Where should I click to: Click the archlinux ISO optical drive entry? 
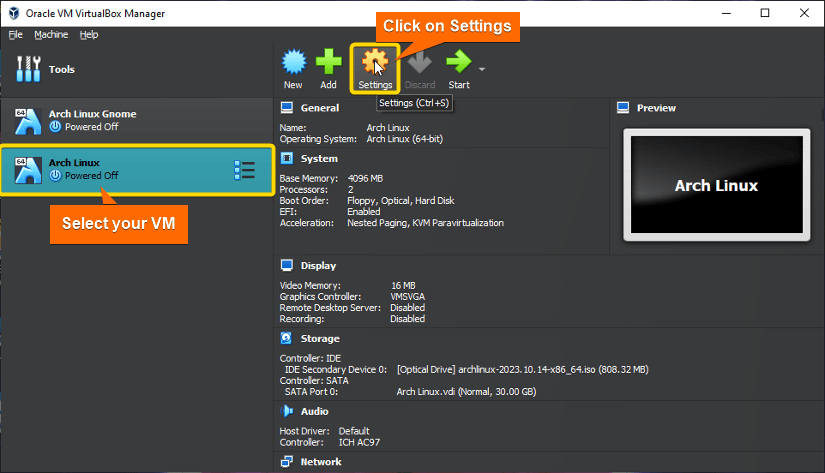pos(522,369)
